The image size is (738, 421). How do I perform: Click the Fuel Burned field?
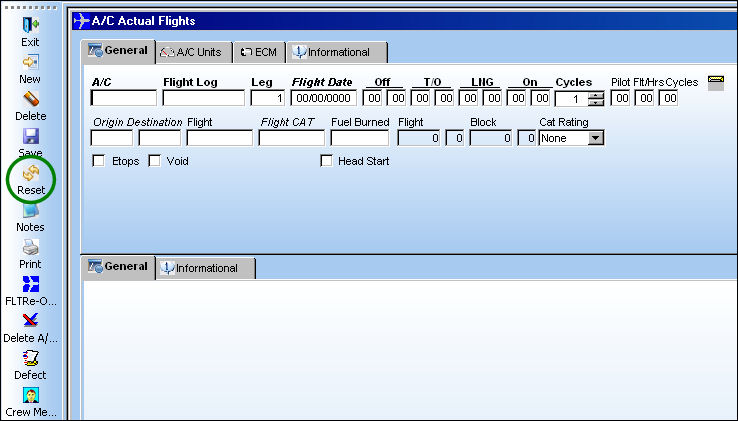(x=360, y=138)
